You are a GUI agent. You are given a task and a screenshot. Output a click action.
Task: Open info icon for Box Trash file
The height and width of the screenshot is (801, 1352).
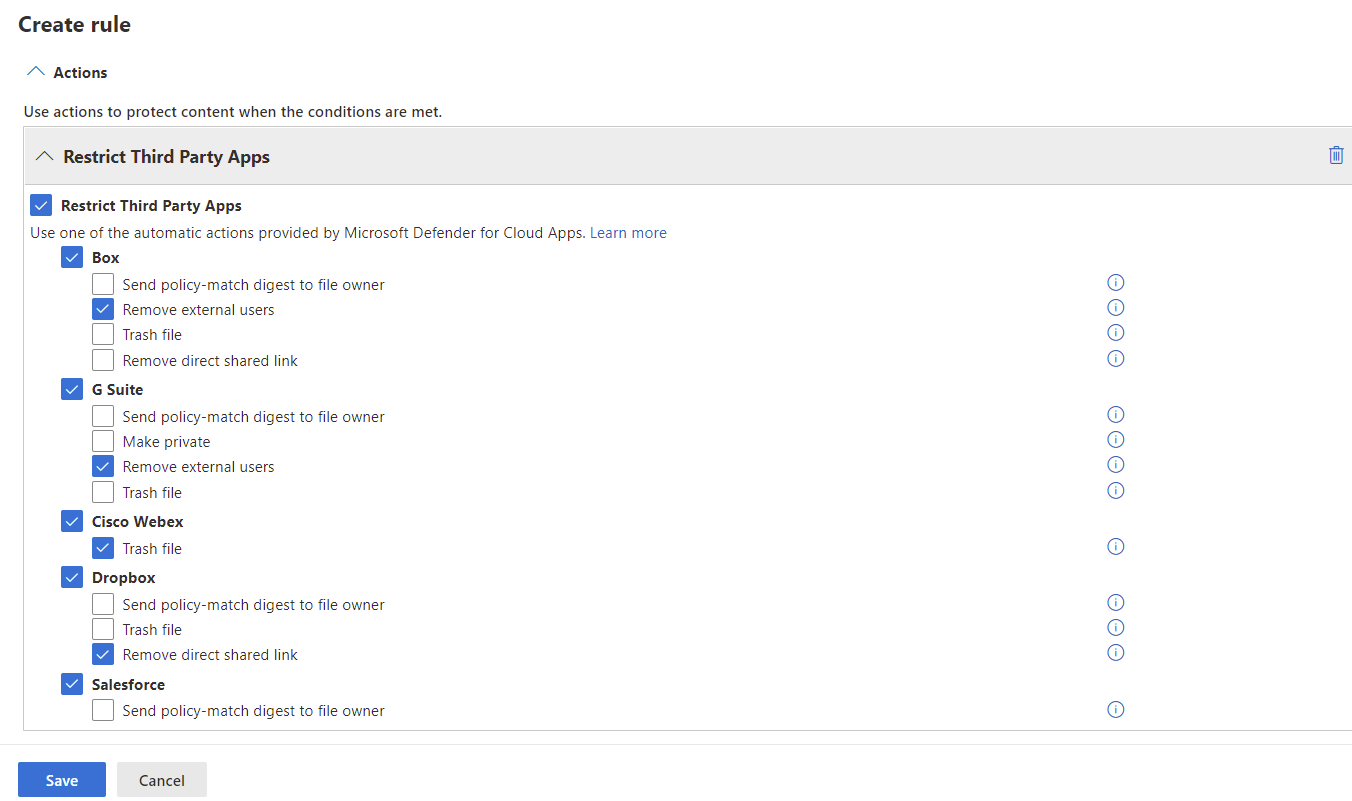point(1116,333)
